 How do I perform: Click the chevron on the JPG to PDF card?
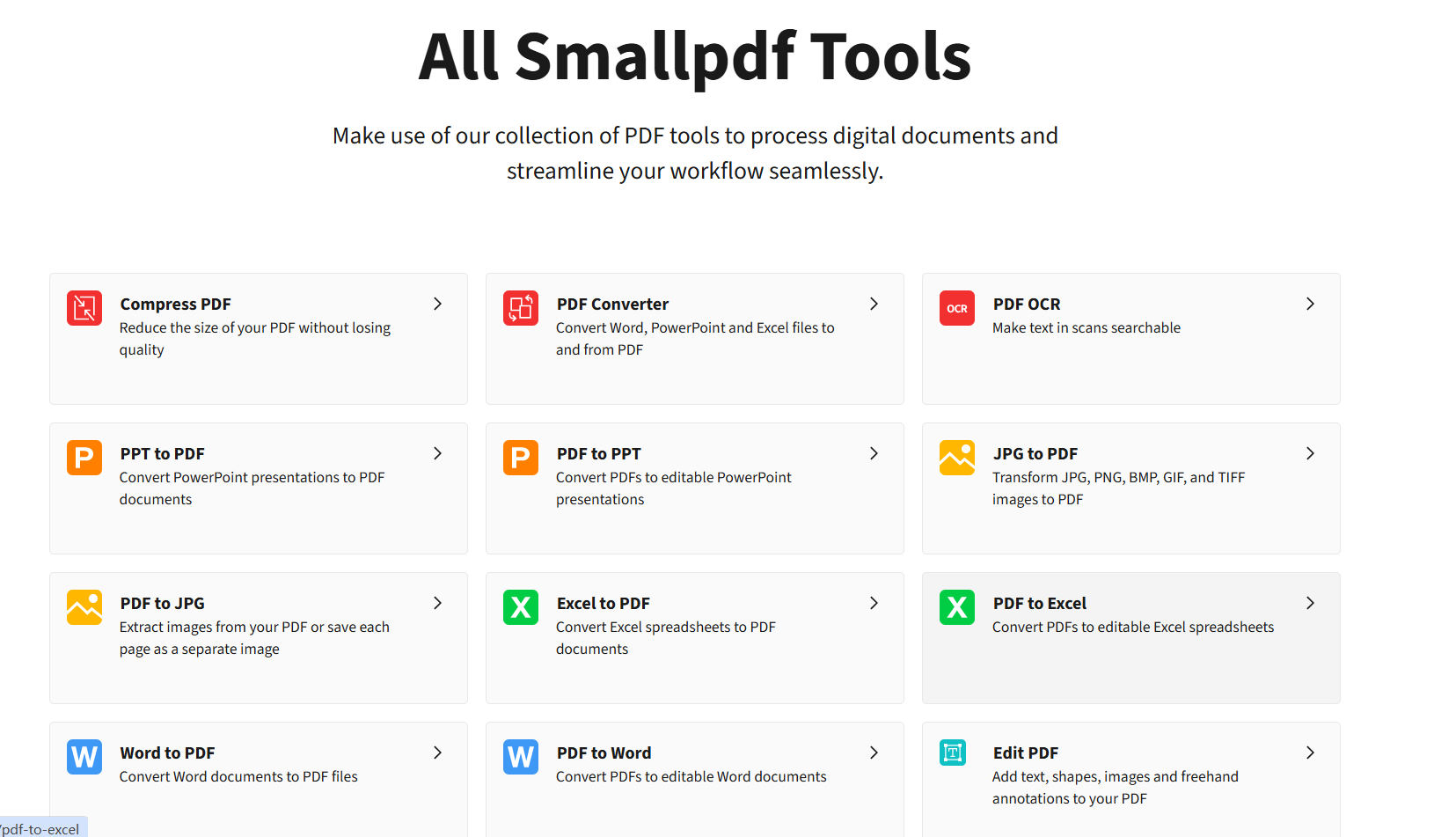click(1310, 453)
